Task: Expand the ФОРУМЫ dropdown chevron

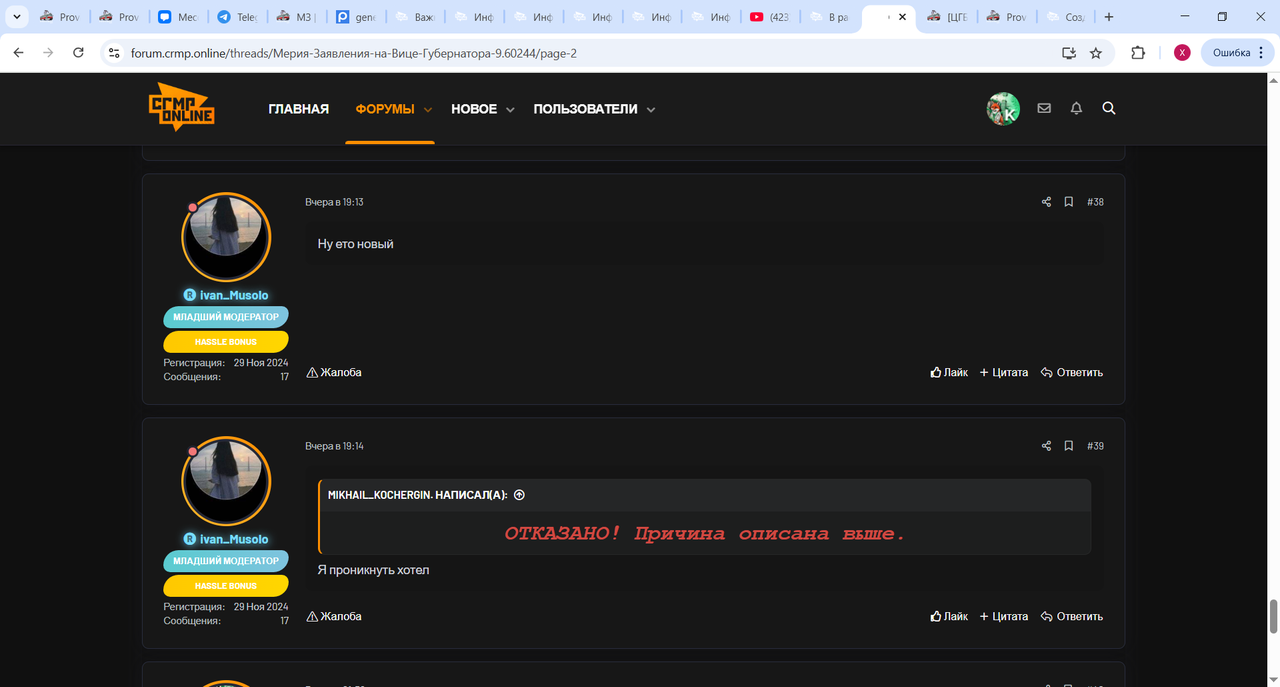Action: coord(428,110)
